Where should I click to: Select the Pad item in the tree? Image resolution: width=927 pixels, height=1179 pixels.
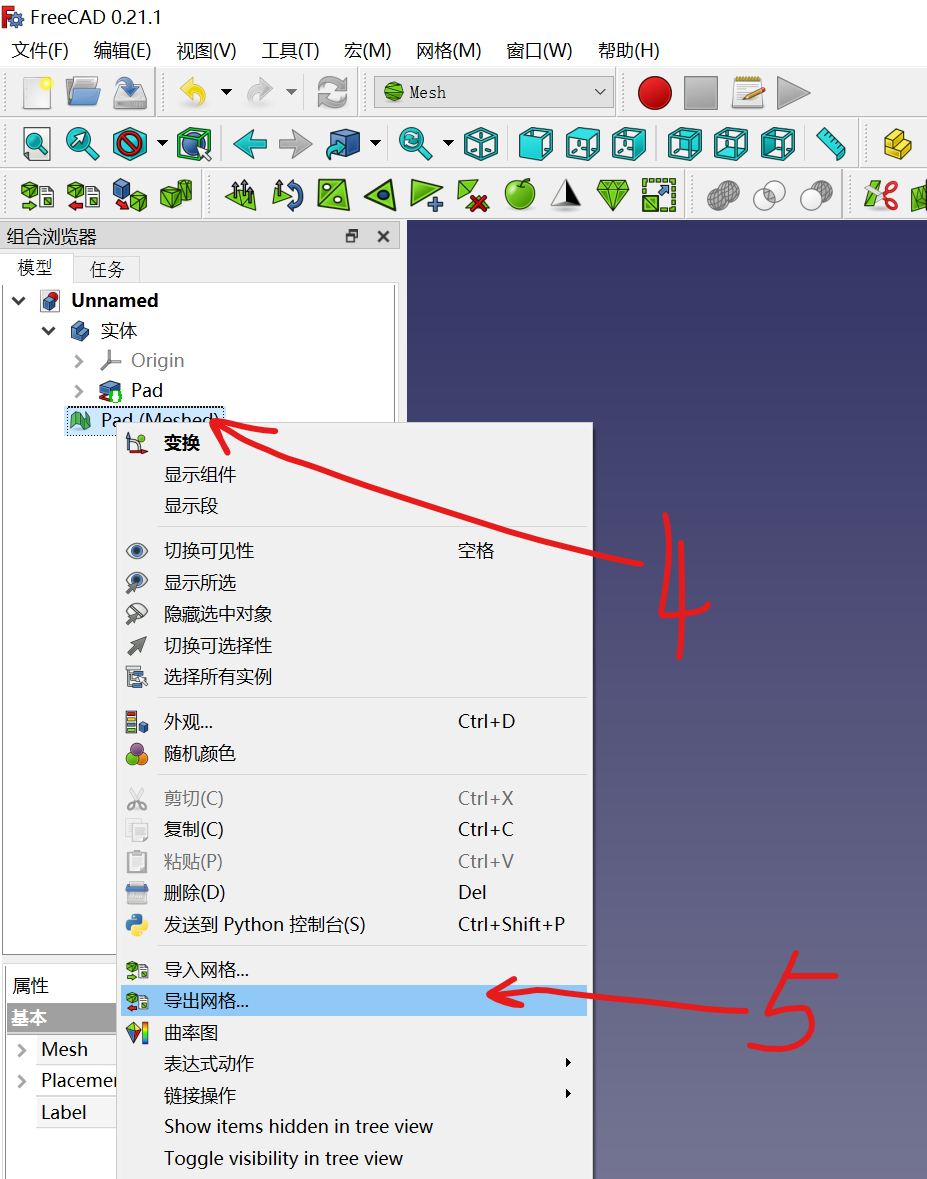[146, 390]
